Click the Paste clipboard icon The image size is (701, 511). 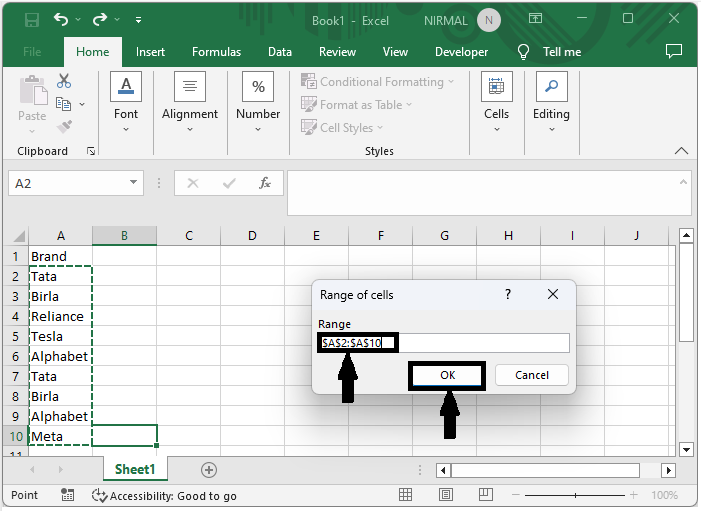33,91
